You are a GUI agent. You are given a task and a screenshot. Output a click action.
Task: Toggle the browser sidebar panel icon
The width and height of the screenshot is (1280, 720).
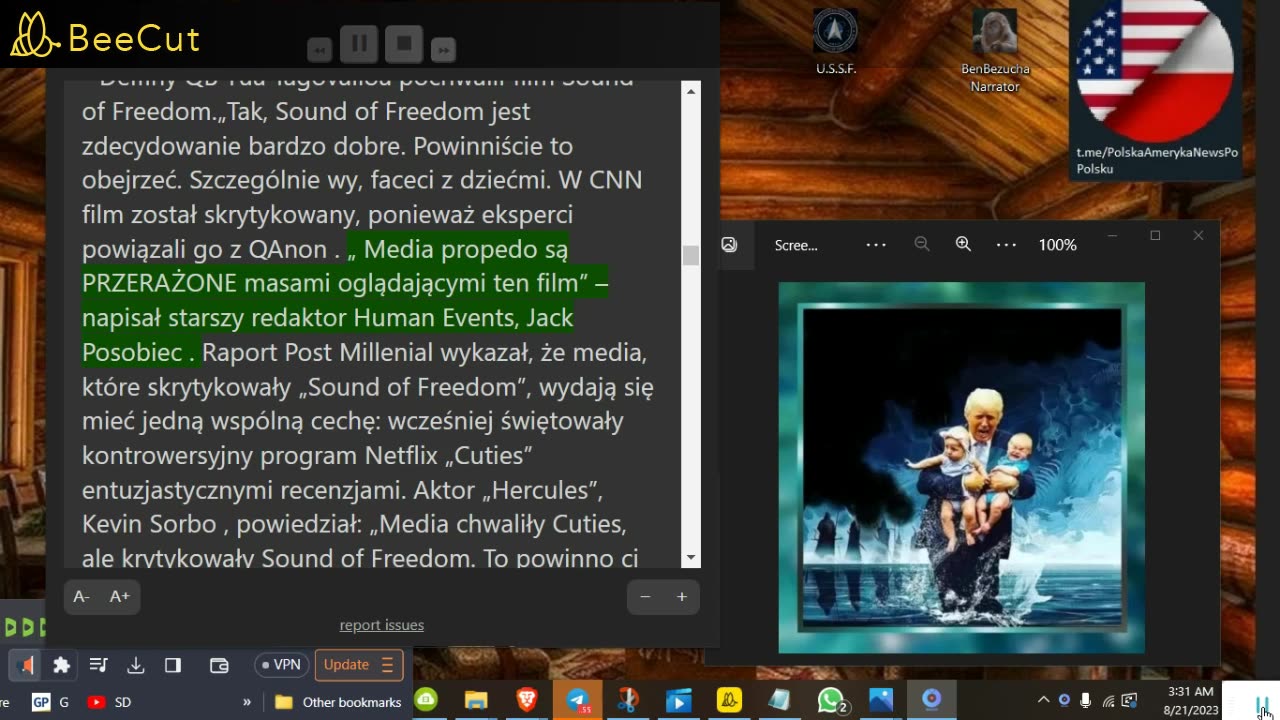173,665
